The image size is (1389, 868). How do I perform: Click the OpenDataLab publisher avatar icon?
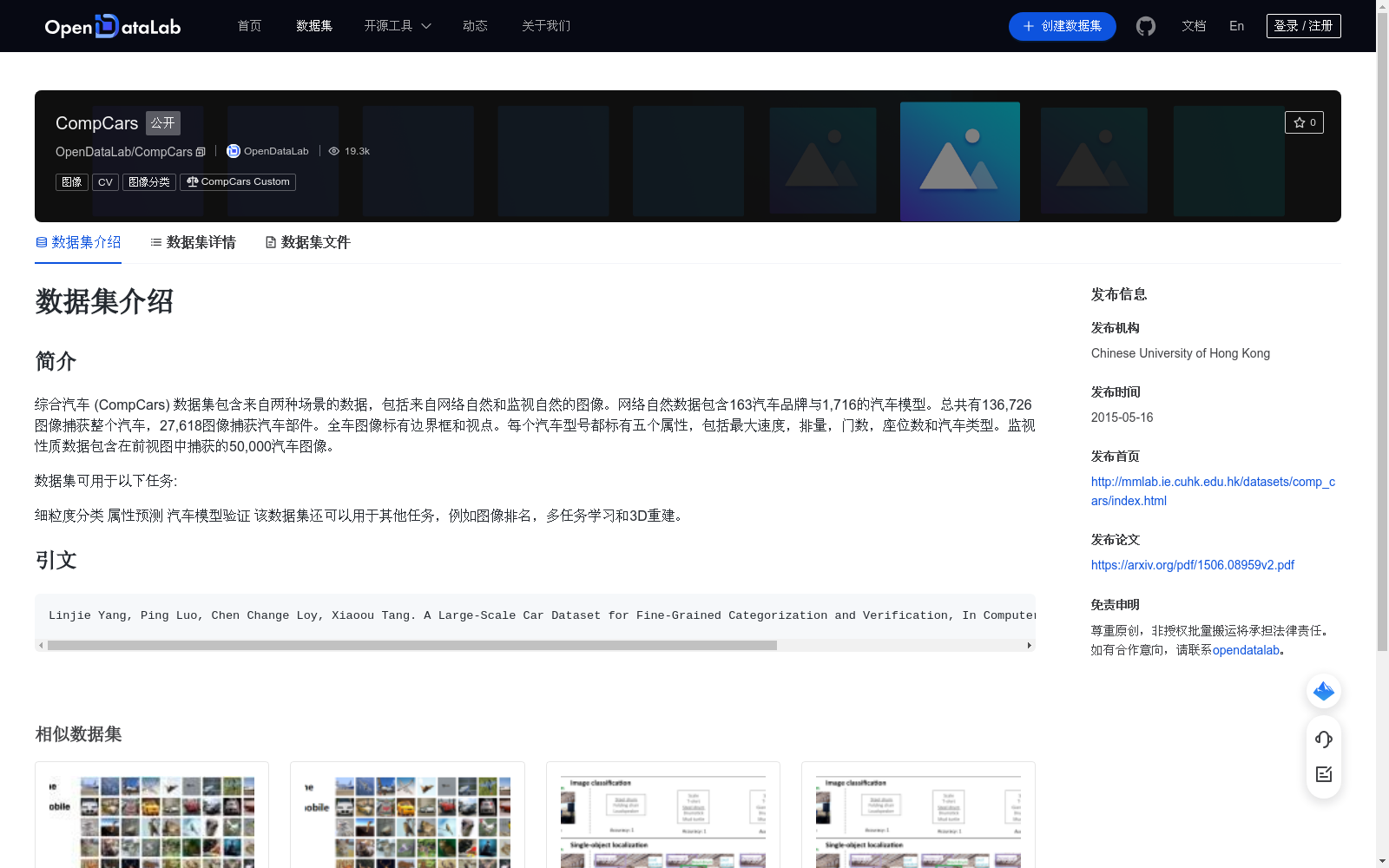point(233,151)
